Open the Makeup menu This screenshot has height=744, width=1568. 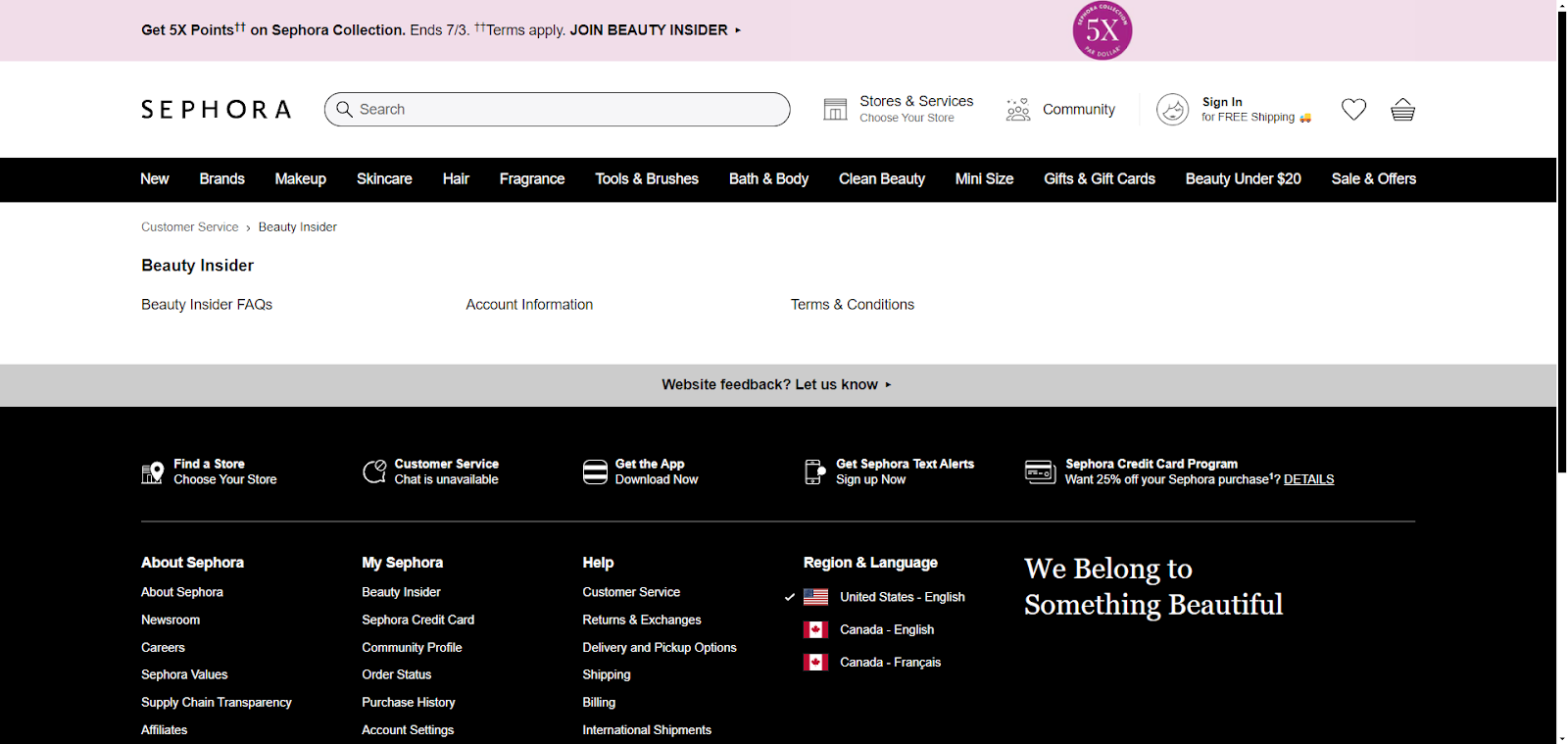pyautogui.click(x=300, y=179)
